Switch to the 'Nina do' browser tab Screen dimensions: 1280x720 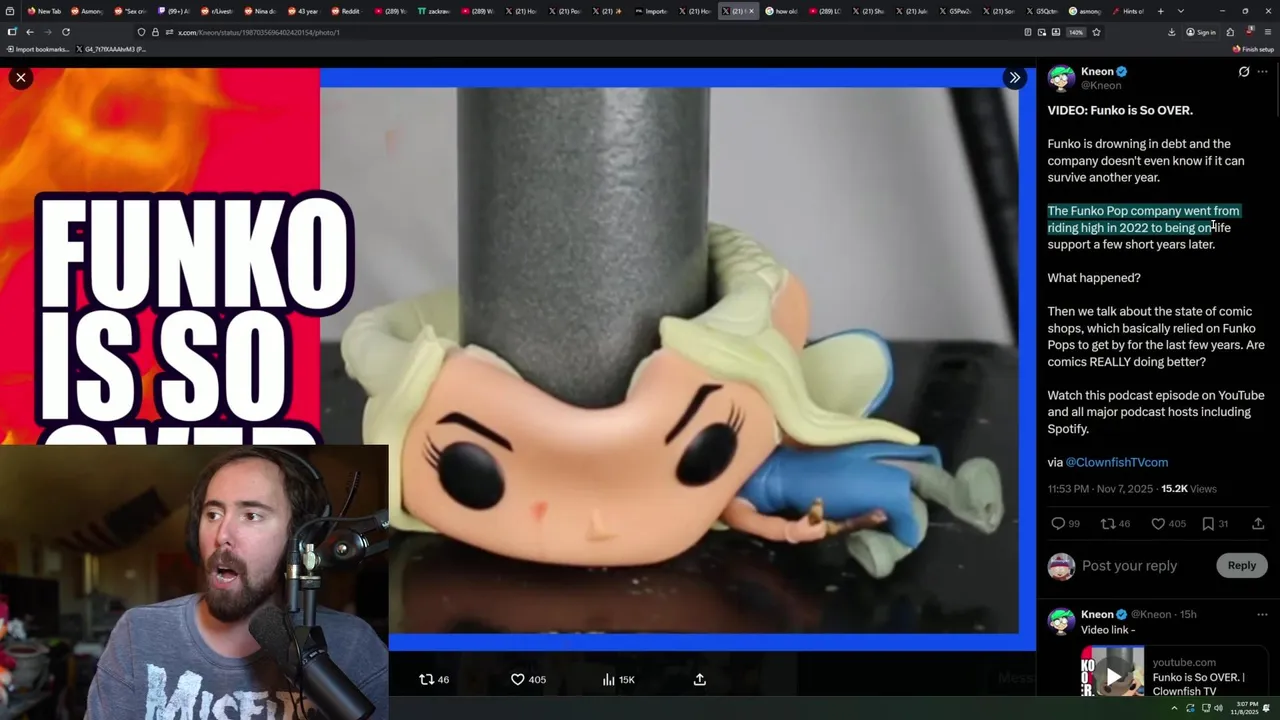(x=259, y=11)
